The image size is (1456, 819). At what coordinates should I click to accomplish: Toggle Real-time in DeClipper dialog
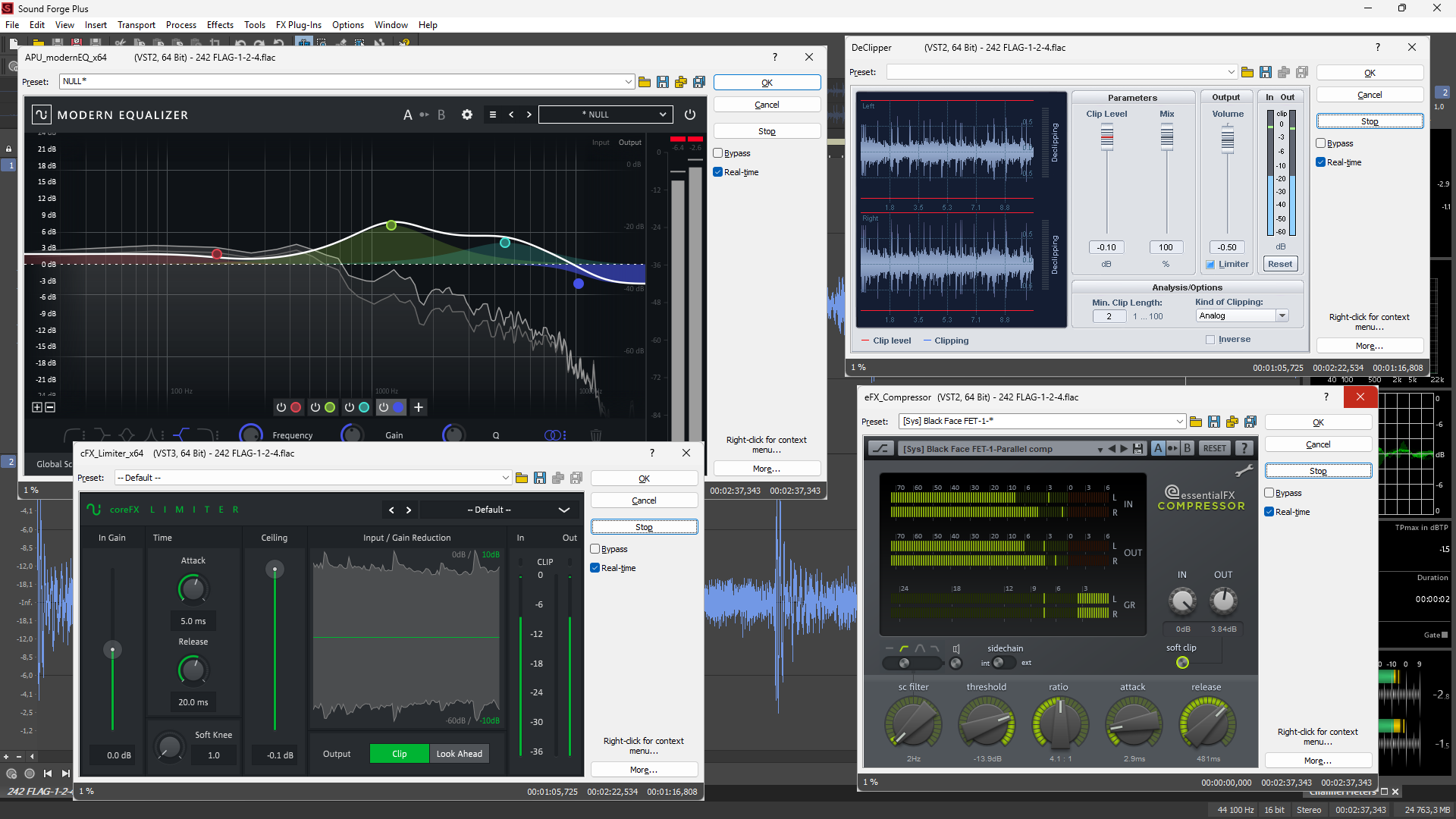click(1321, 162)
